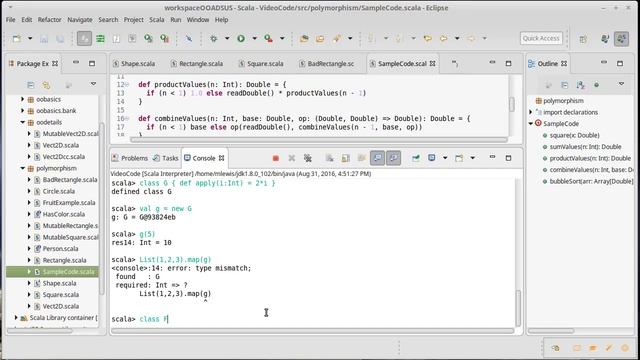Image resolution: width=640 pixels, height=360 pixels.
Task: Click the Back navigation arrow icon
Action: pyautogui.click(x=443, y=38)
